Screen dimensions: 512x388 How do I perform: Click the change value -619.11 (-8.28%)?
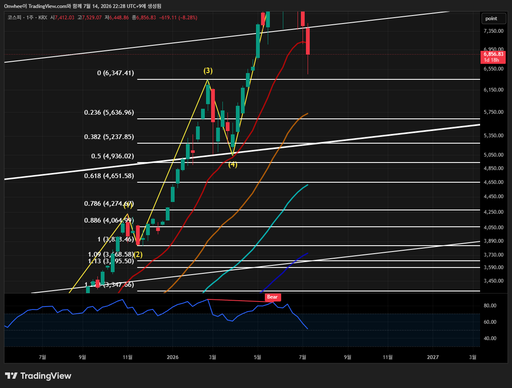pyautogui.click(x=179, y=17)
